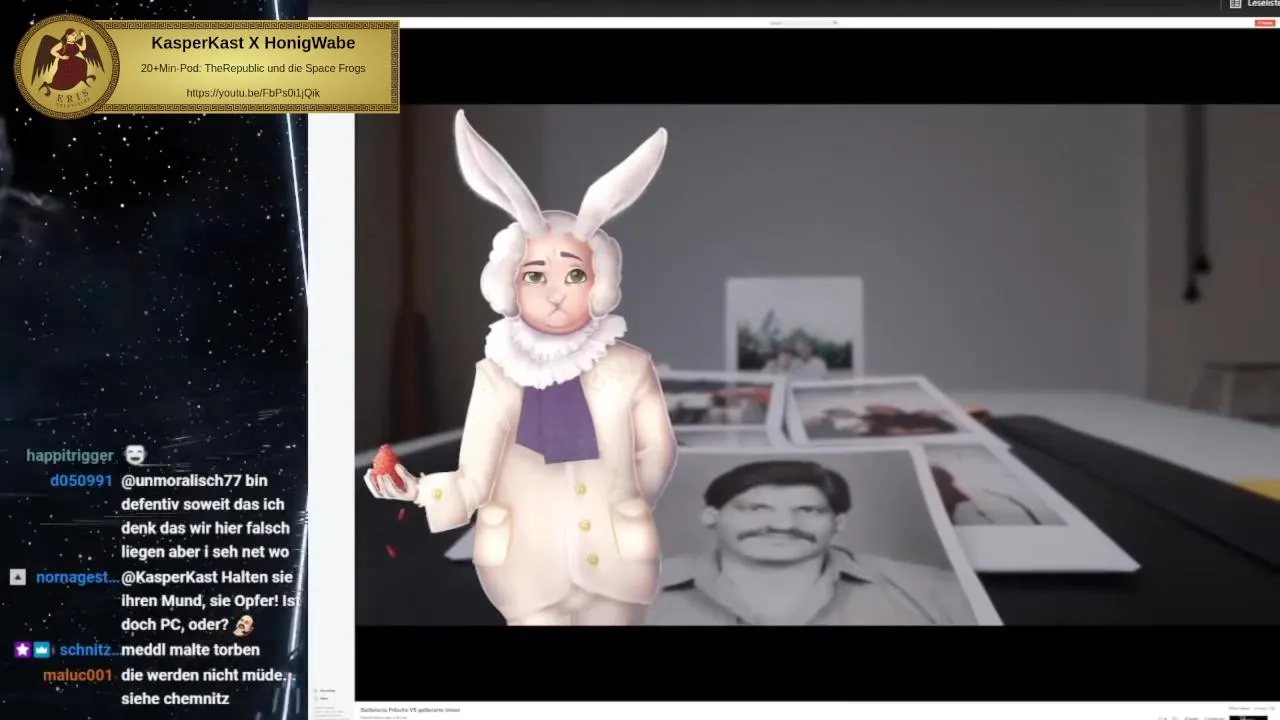Click the grinning emoji after happitrigger

(x=134, y=455)
